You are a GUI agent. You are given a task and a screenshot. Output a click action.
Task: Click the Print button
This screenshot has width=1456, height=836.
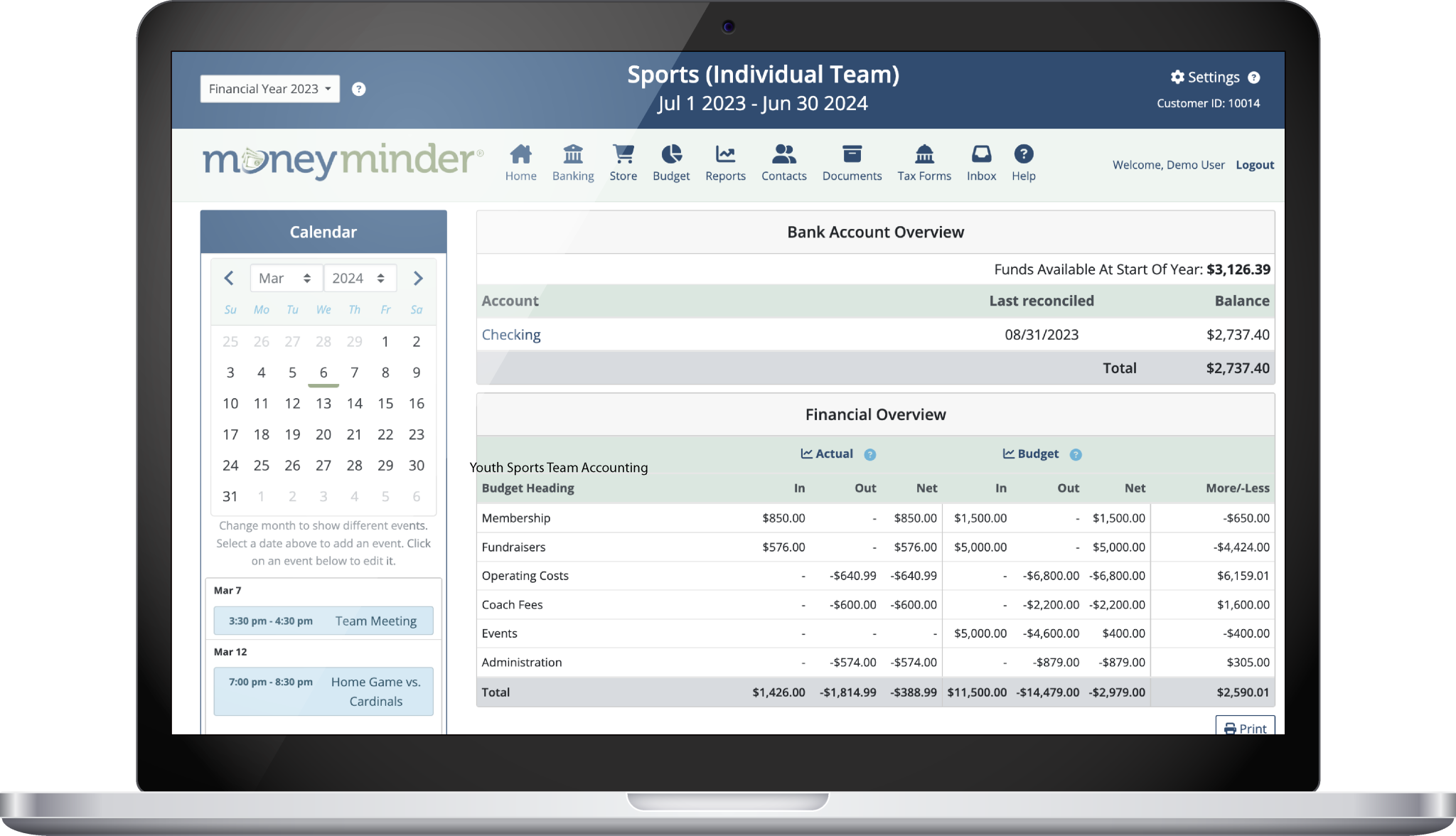coord(1245,728)
